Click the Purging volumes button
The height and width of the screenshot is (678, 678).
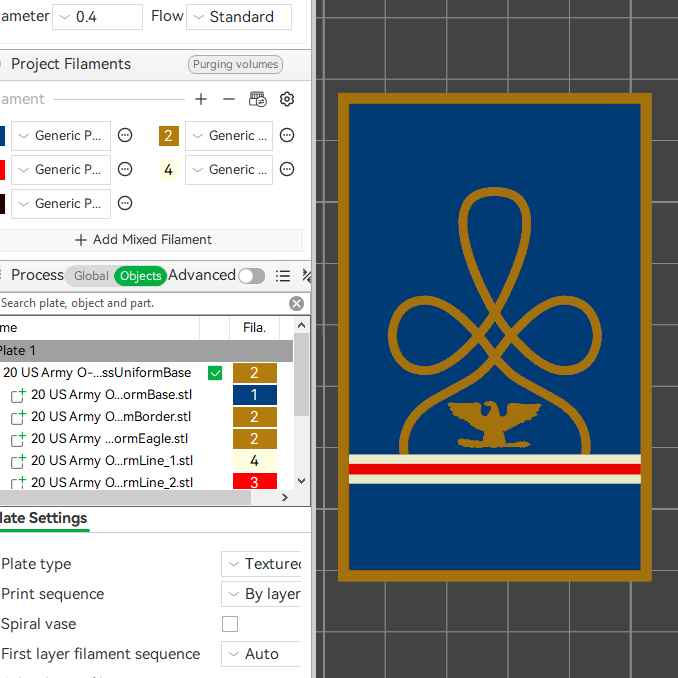235,64
